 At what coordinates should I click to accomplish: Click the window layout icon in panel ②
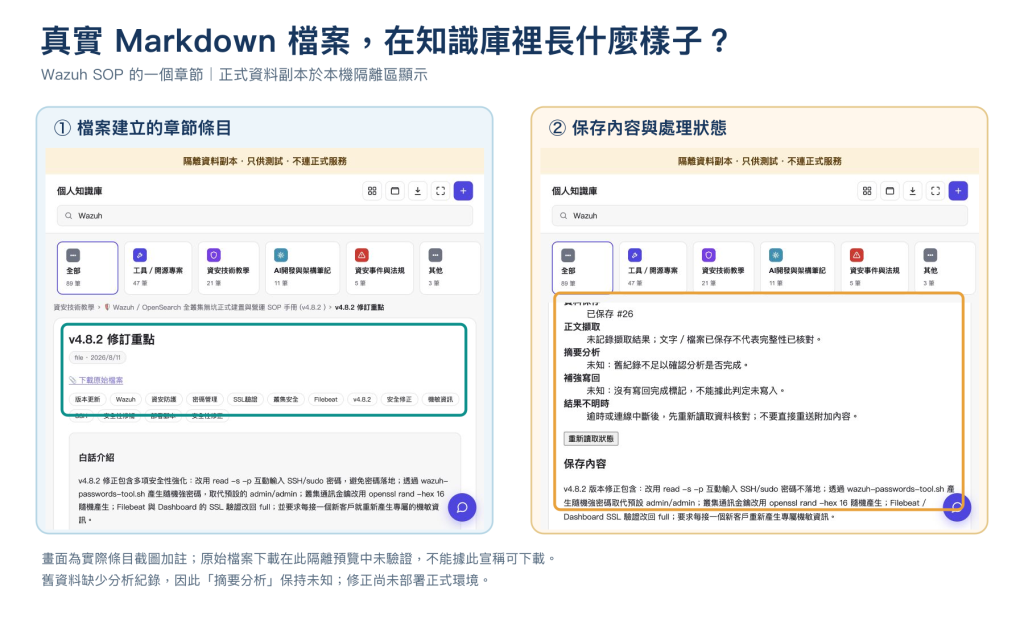point(890,191)
